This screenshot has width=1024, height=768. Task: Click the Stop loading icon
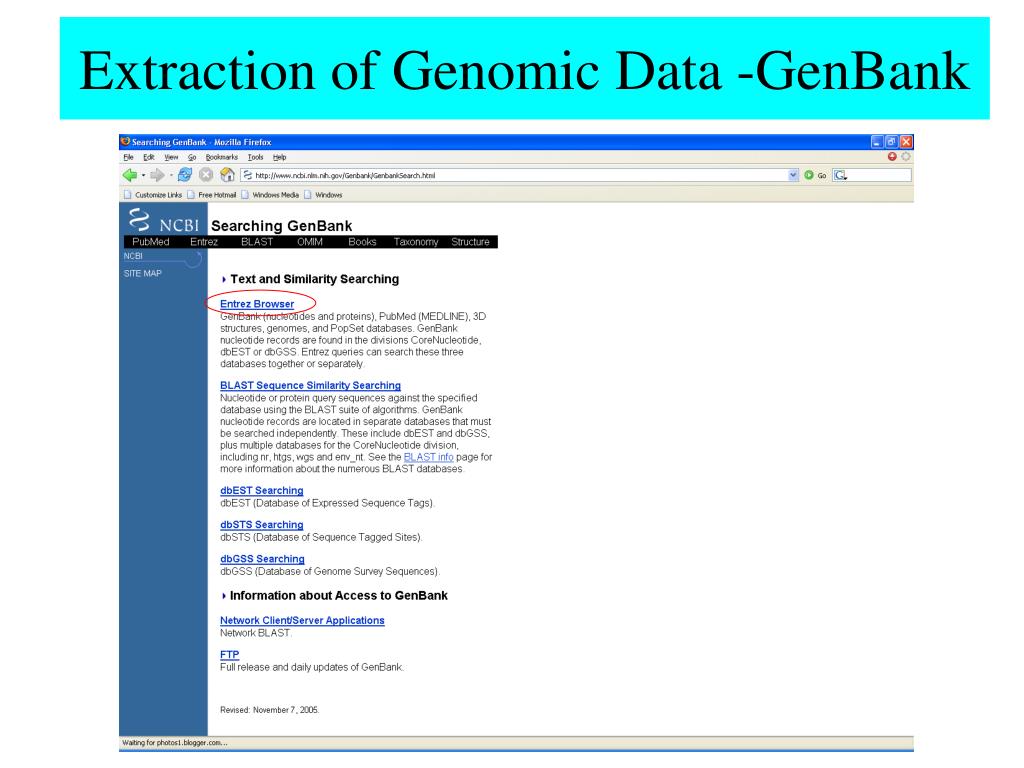point(206,175)
